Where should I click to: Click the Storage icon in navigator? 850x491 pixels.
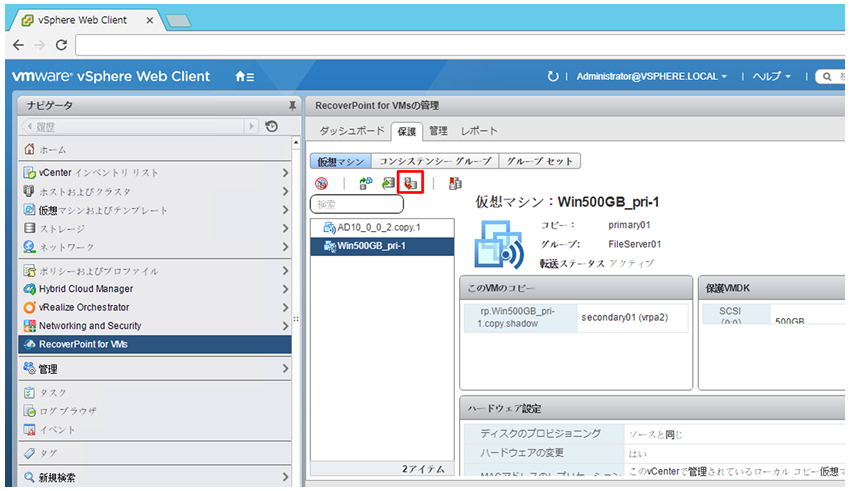pos(29,228)
